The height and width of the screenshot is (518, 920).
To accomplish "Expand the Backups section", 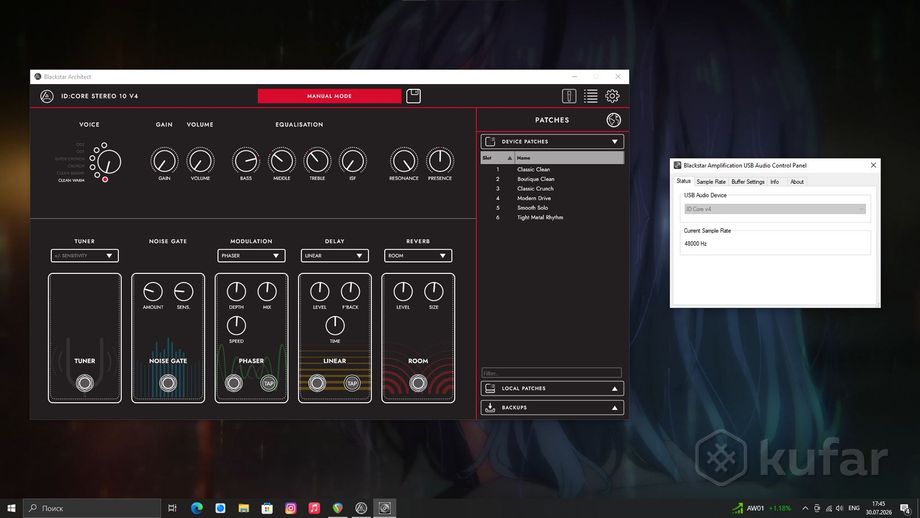I will click(614, 407).
